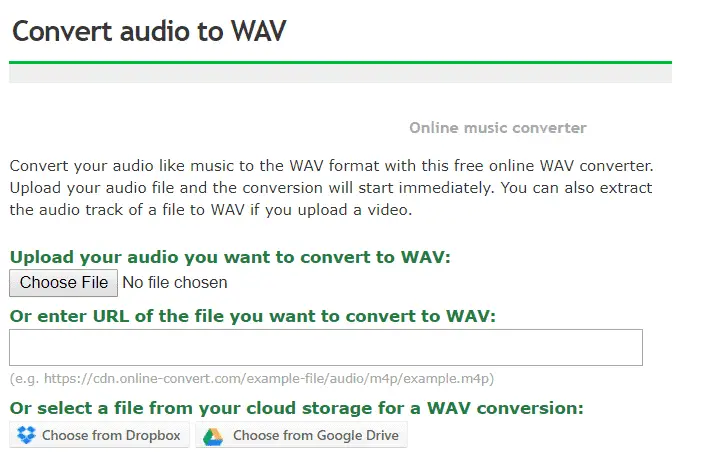Viewport: 701px width, 458px height.
Task: Click the 'Or enter URL of the file' label
Action: coord(253,316)
